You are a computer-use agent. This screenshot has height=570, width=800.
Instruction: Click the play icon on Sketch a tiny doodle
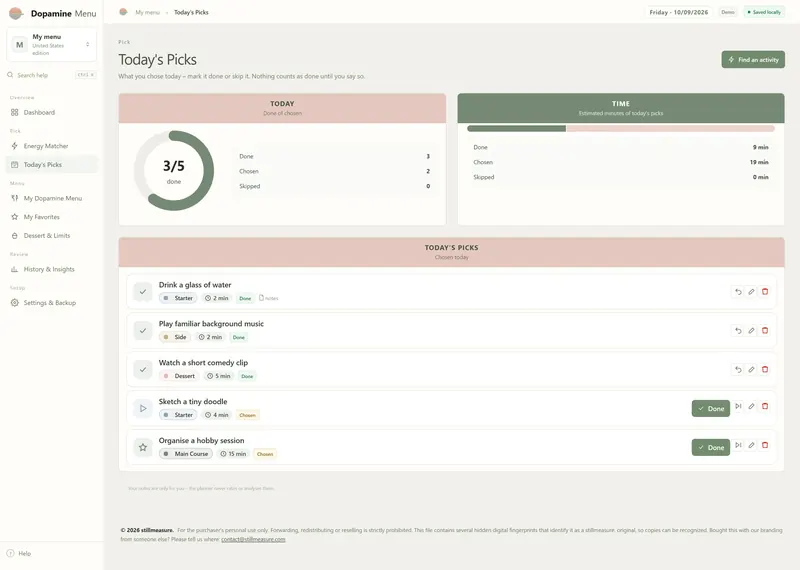(143, 408)
